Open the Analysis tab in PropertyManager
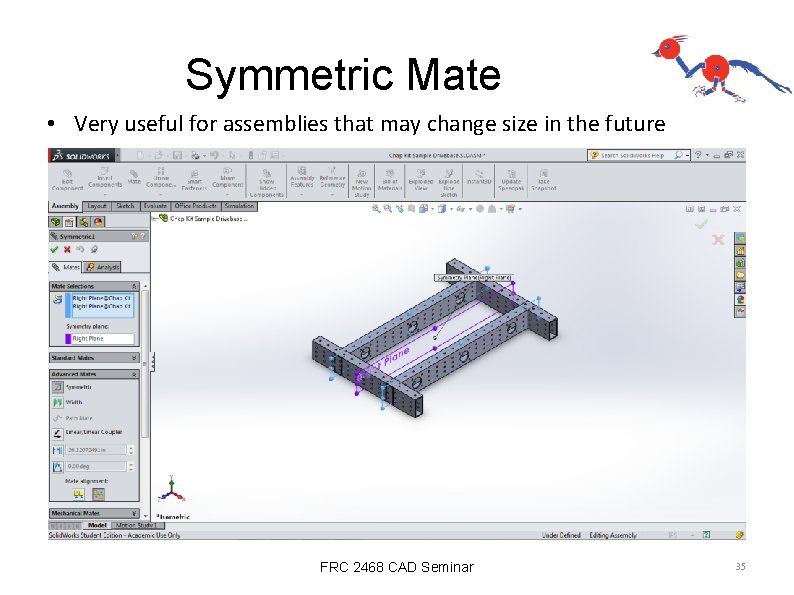794x595 pixels. [103, 267]
